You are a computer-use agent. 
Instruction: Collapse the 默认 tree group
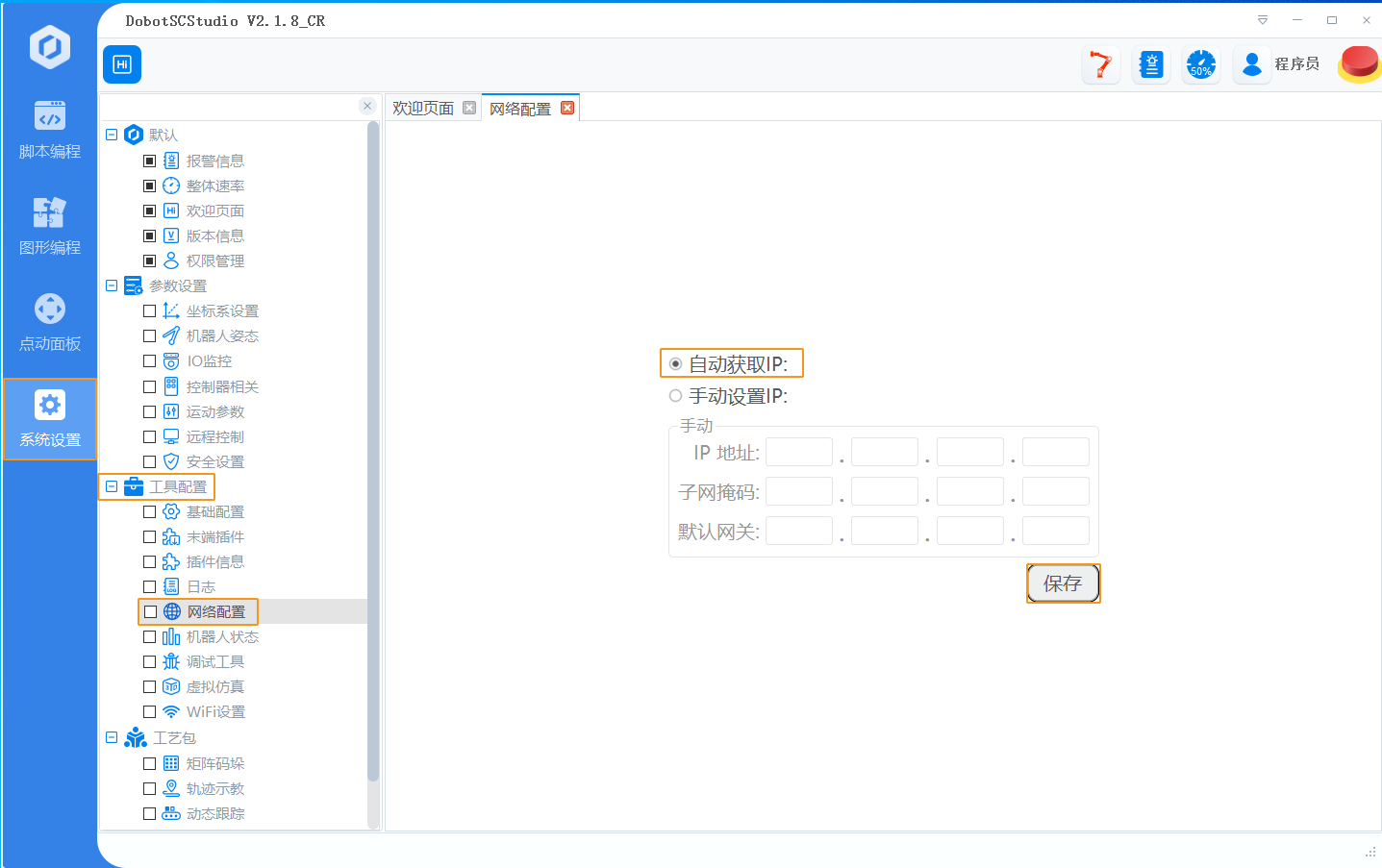[112, 135]
